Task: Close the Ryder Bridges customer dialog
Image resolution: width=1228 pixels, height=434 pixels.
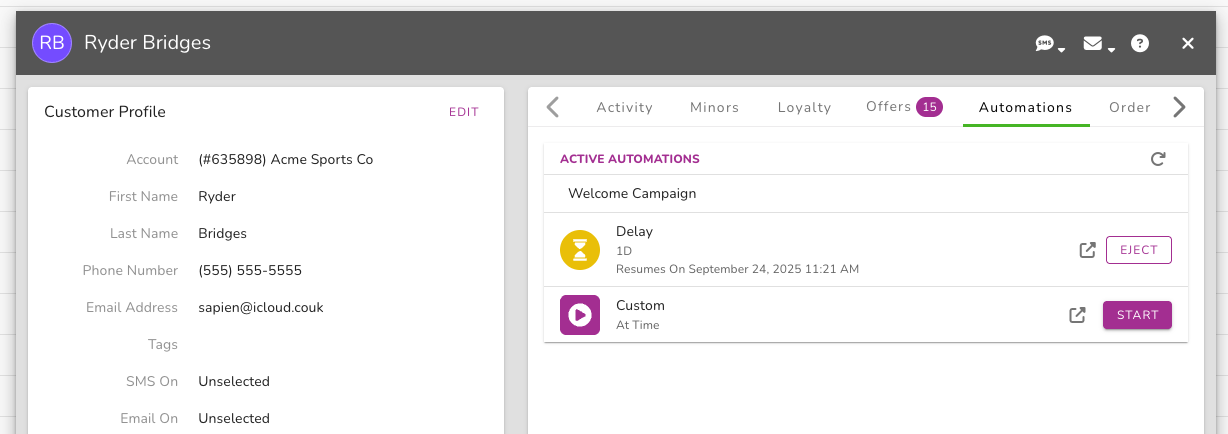Action: click(x=1188, y=44)
